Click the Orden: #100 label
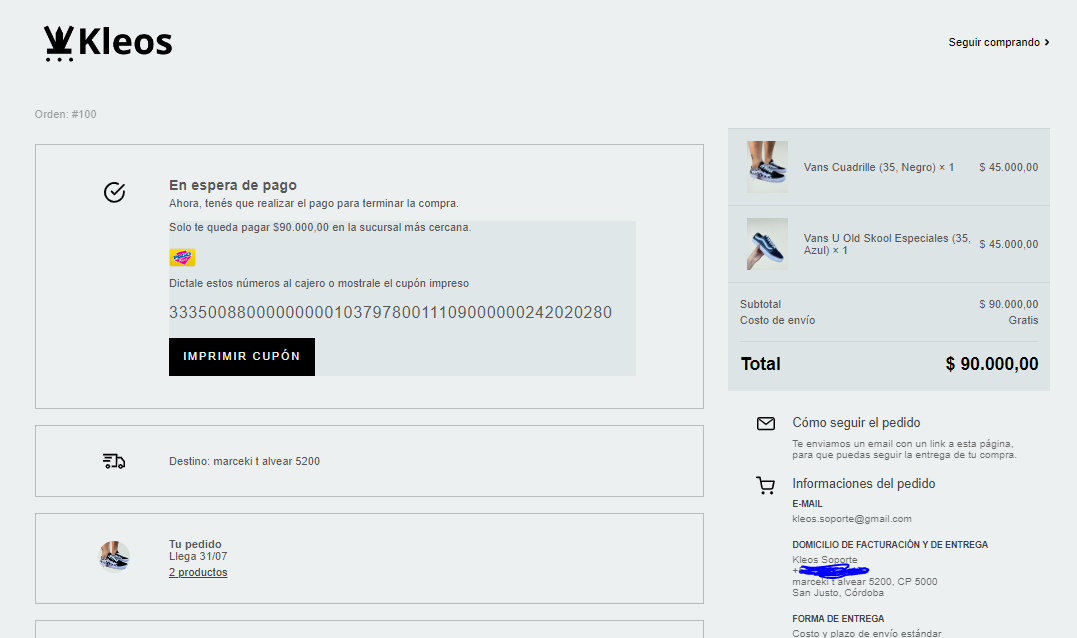1077x638 pixels. pos(66,114)
